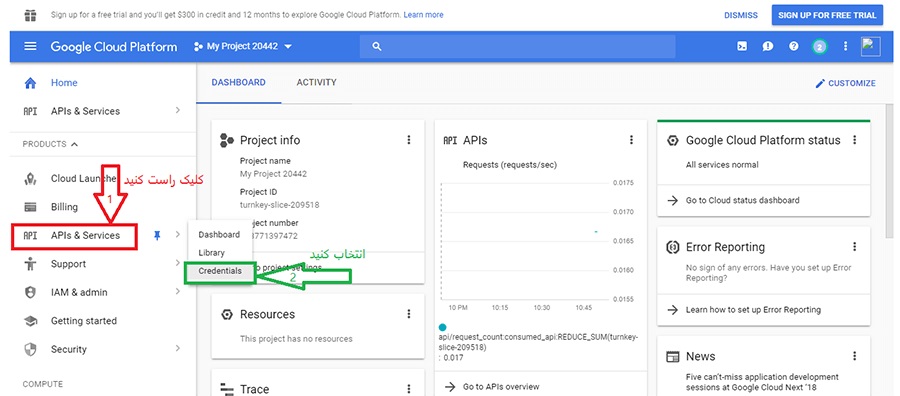900x396 pixels.
Task: Click All services normal status text
Action: pos(722,165)
